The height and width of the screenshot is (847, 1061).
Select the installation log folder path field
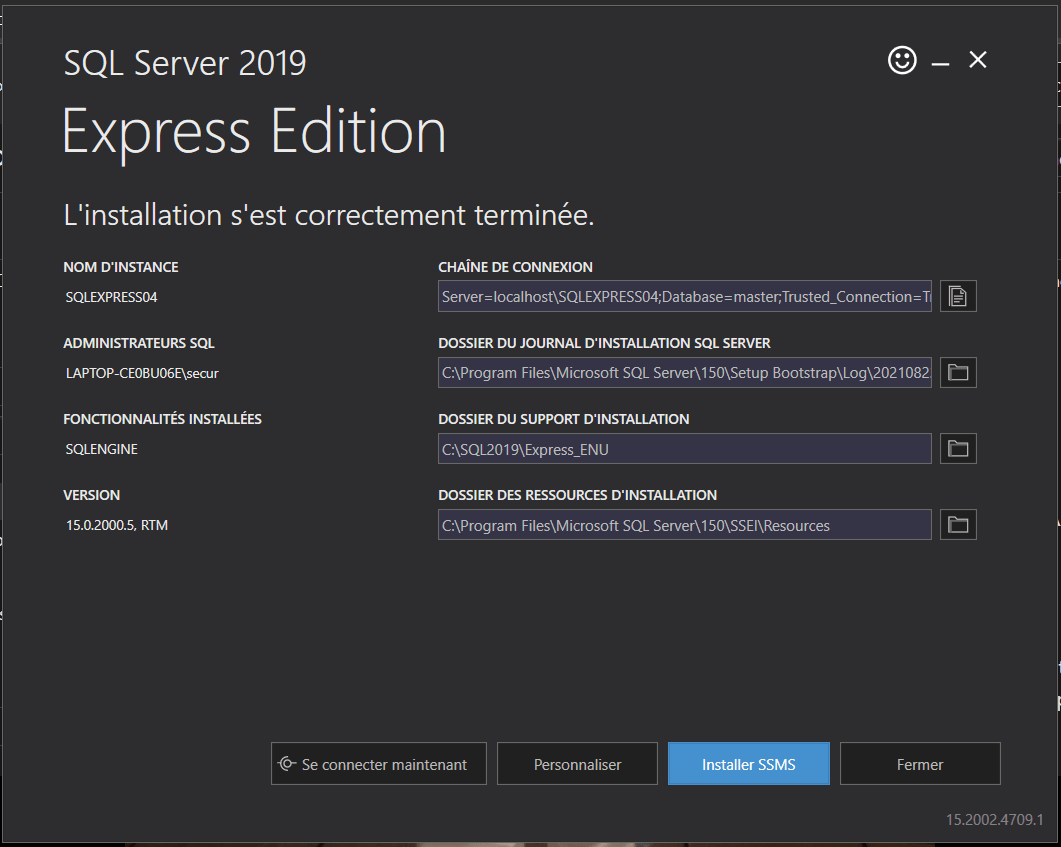point(685,373)
